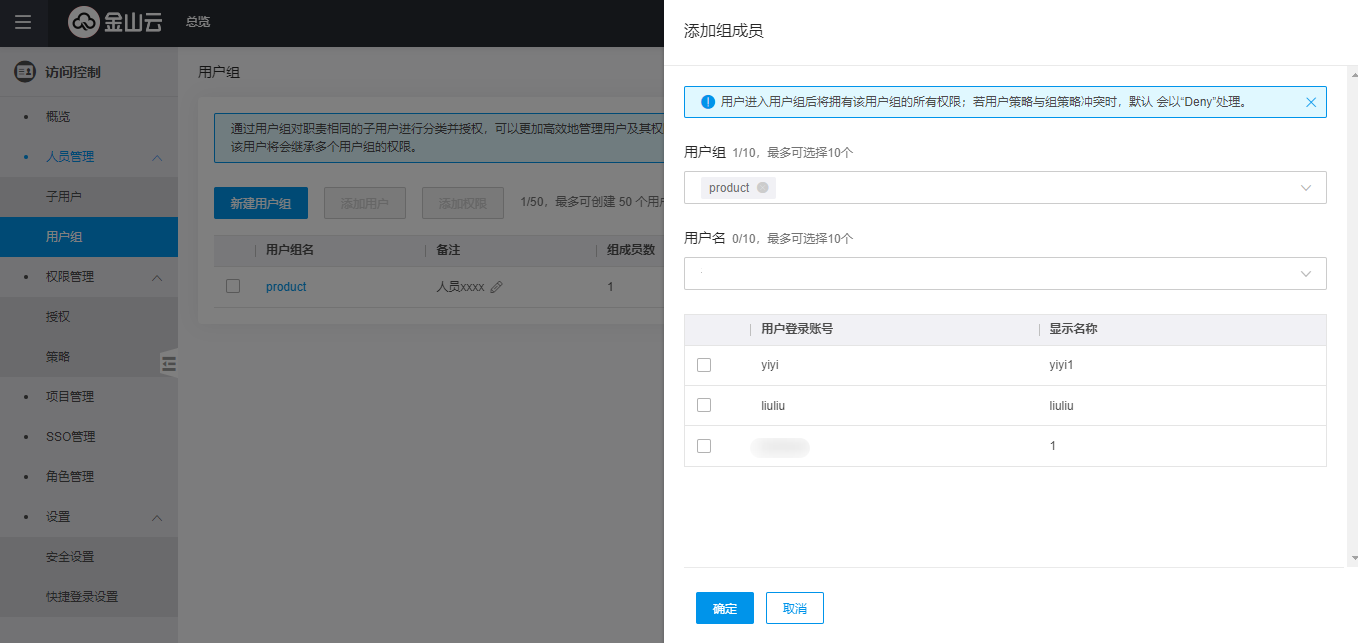
Task: Cancel with the 取消 button
Action: click(x=795, y=608)
